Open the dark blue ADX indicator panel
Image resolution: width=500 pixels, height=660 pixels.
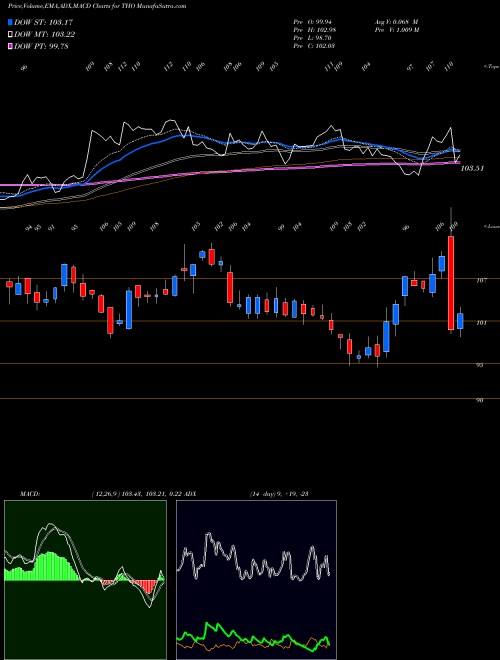pyautogui.click(x=256, y=580)
